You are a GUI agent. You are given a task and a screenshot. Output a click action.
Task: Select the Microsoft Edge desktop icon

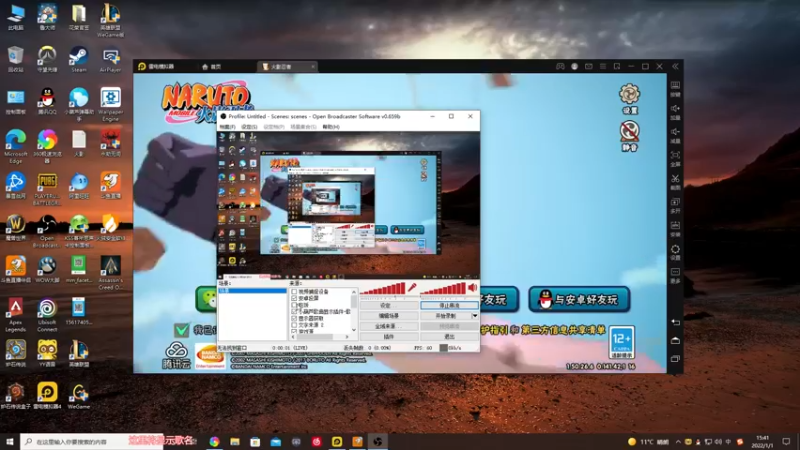(x=15, y=146)
